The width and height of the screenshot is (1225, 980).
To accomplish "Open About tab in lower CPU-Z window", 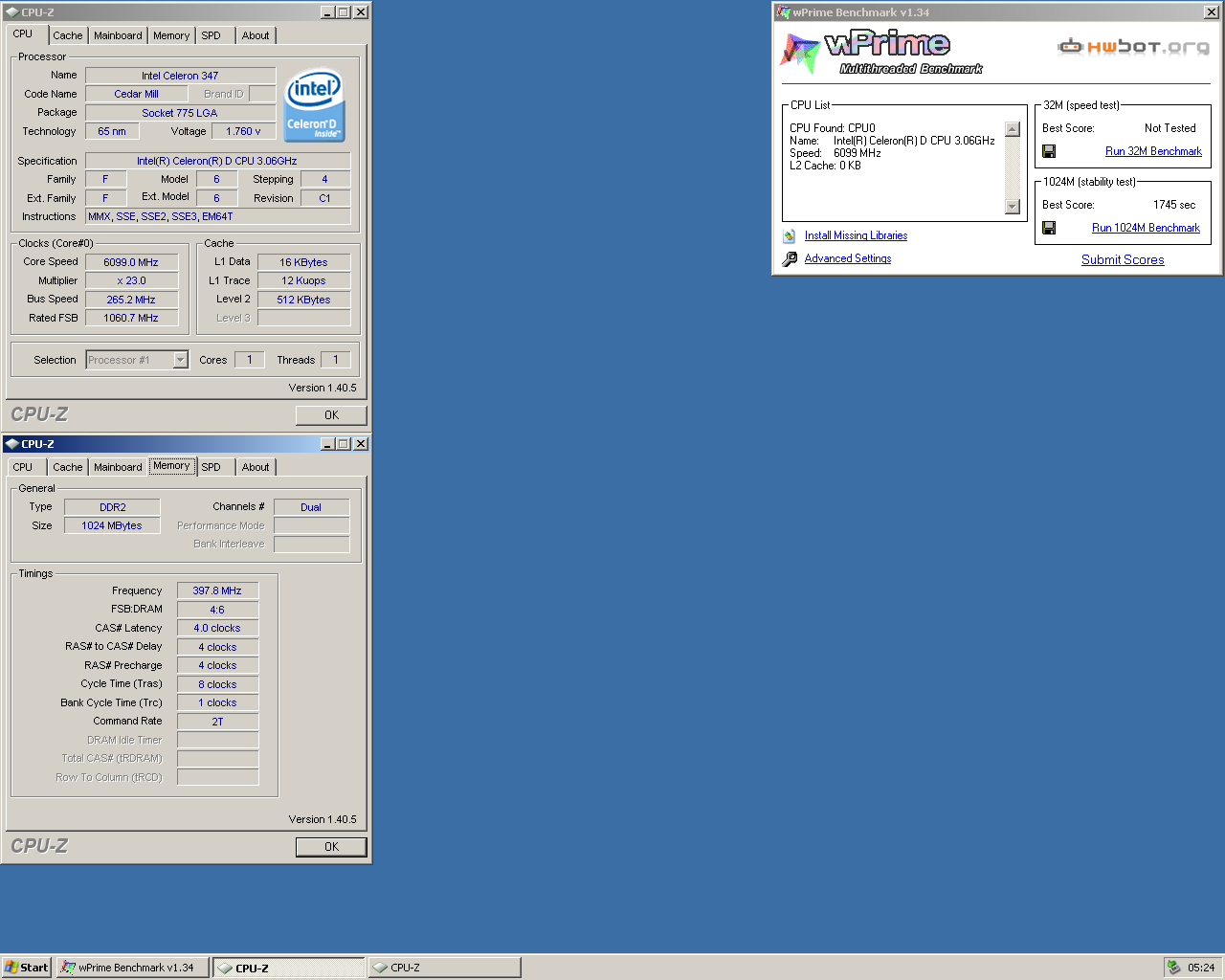I will [256, 467].
